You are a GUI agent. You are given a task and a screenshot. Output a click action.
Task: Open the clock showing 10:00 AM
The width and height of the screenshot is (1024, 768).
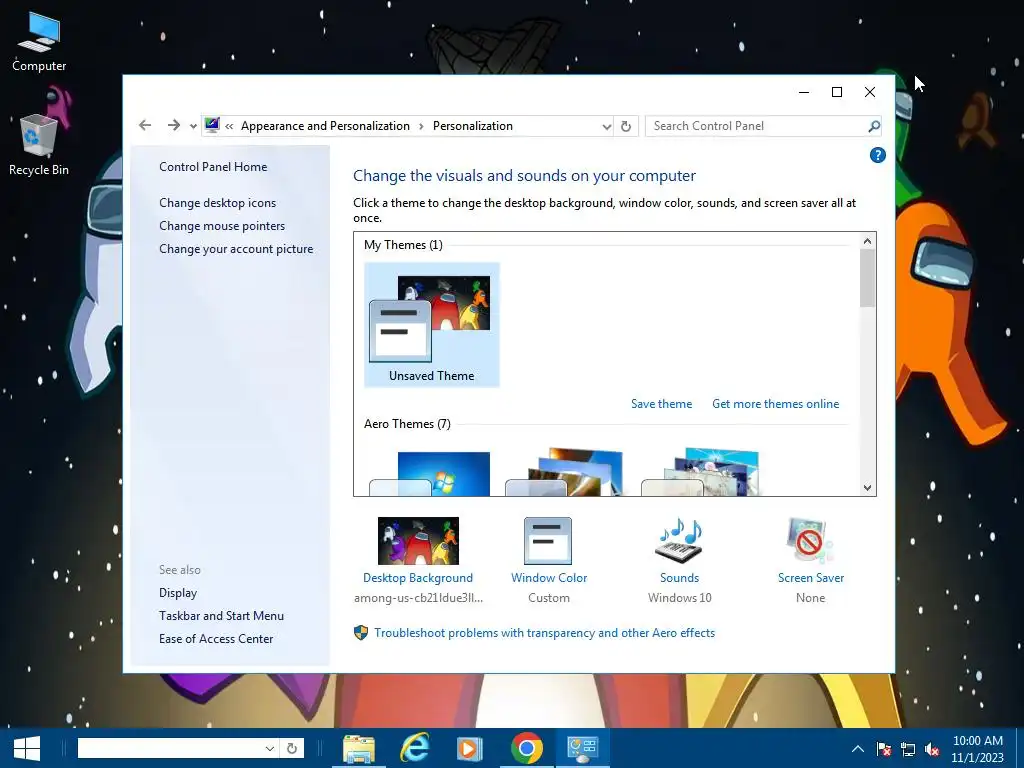point(977,749)
